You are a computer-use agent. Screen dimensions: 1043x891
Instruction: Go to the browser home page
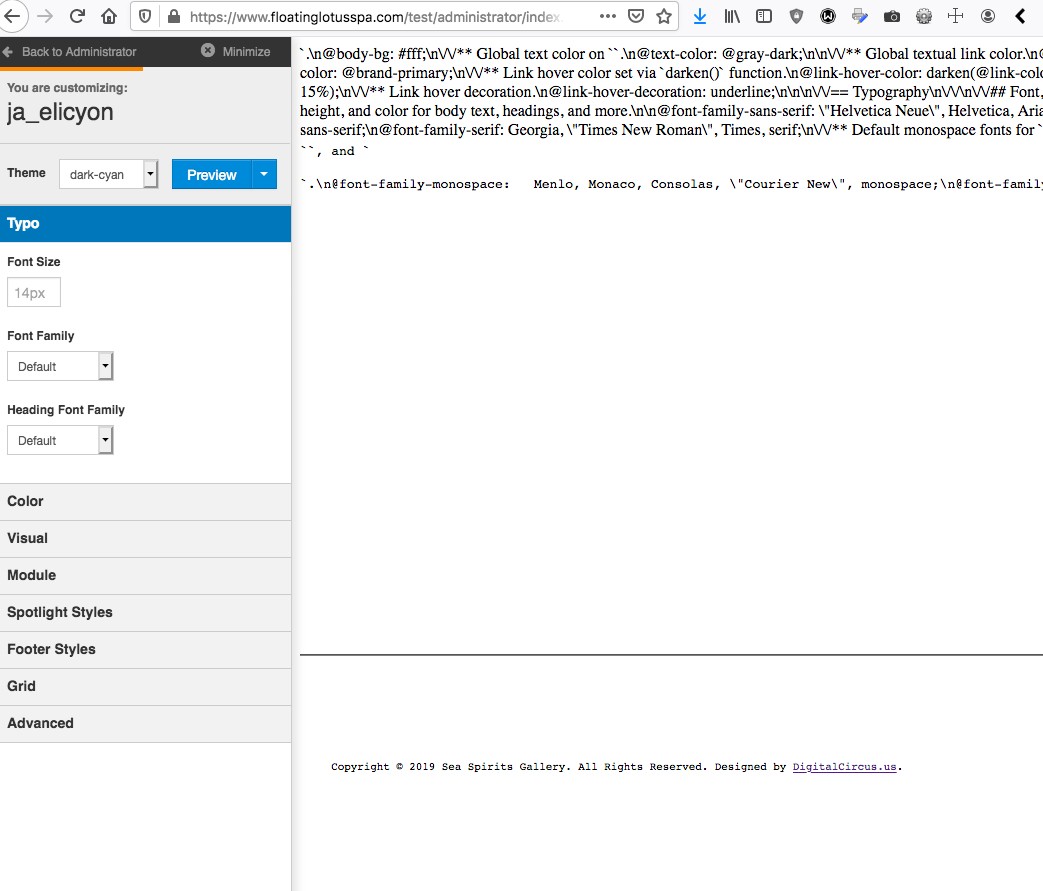point(109,16)
